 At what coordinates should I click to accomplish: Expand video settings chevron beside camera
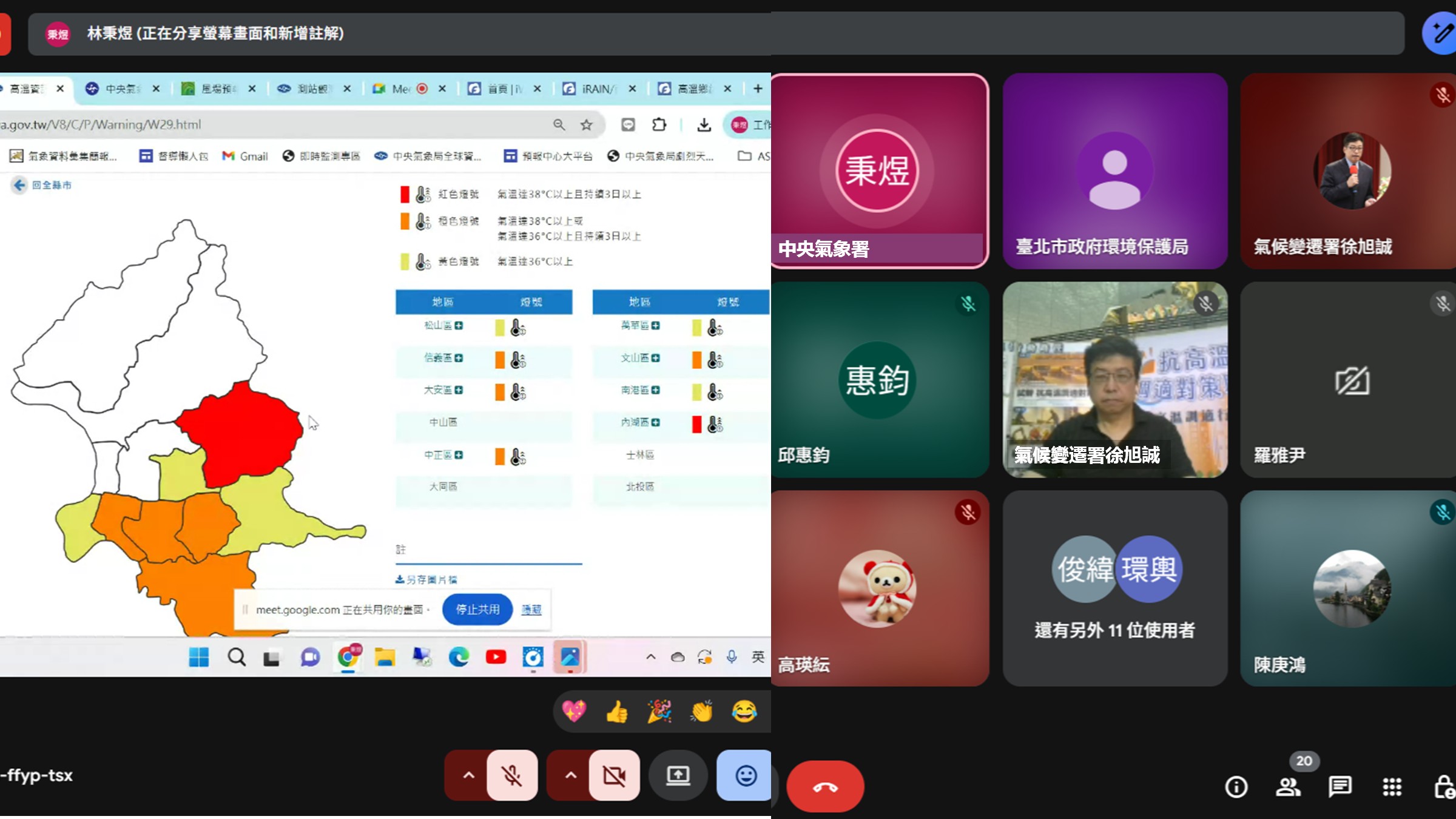pos(571,775)
